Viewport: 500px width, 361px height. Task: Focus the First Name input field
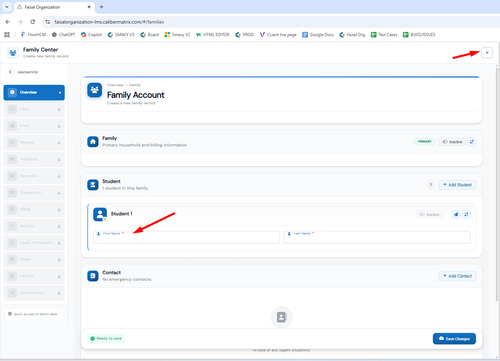coord(186,237)
